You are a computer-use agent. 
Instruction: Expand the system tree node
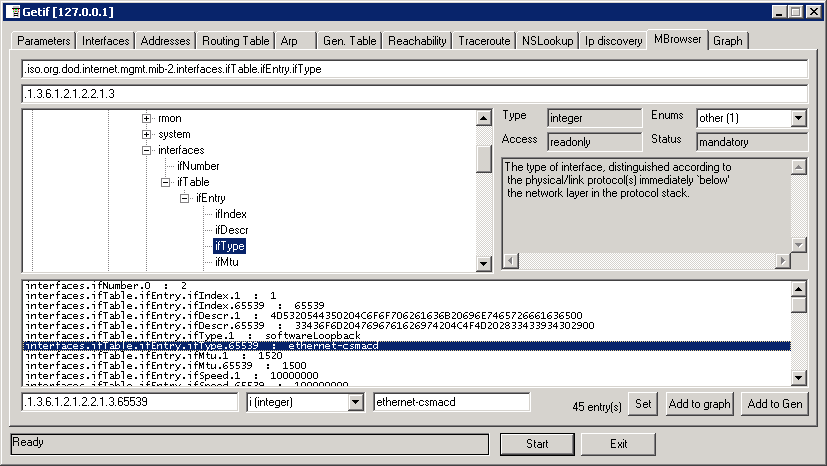click(x=146, y=134)
